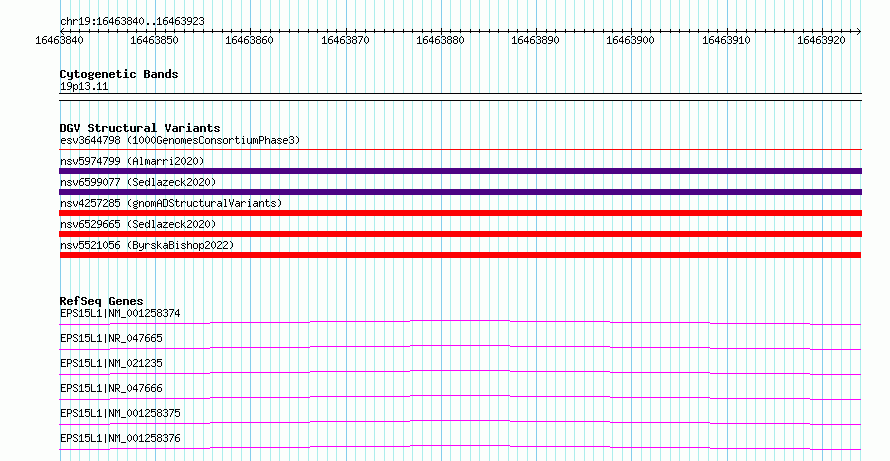Click the red bar under nsv5521056
Screen dimensions: 890x461
[x=460, y=255]
